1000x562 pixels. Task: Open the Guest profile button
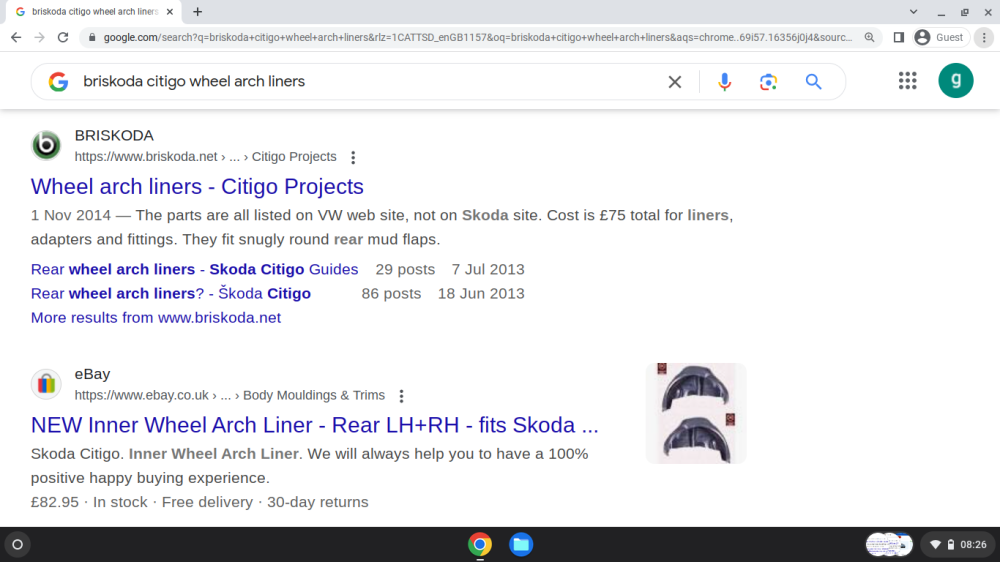[x=939, y=38]
